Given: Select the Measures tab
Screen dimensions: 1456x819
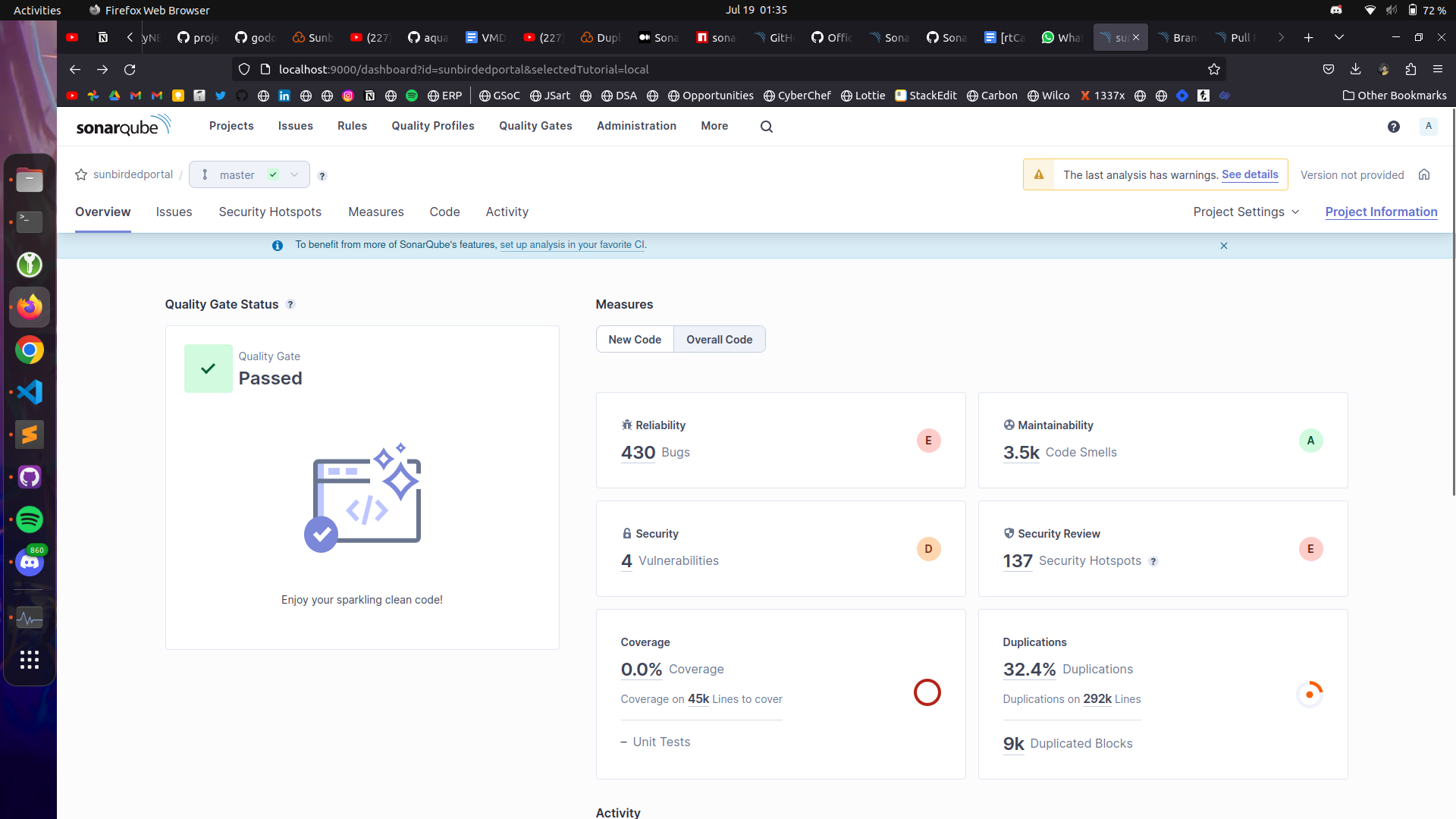Looking at the screenshot, I should click(x=375, y=212).
